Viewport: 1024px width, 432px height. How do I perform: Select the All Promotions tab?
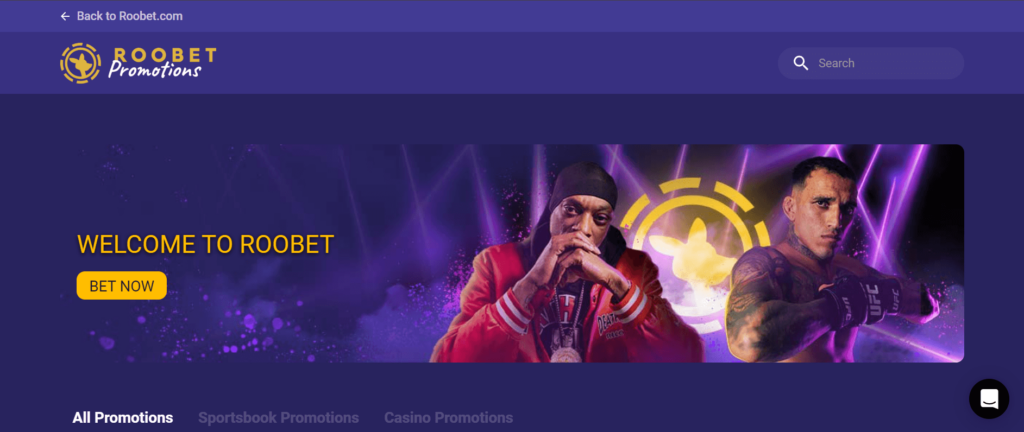pyautogui.click(x=123, y=418)
